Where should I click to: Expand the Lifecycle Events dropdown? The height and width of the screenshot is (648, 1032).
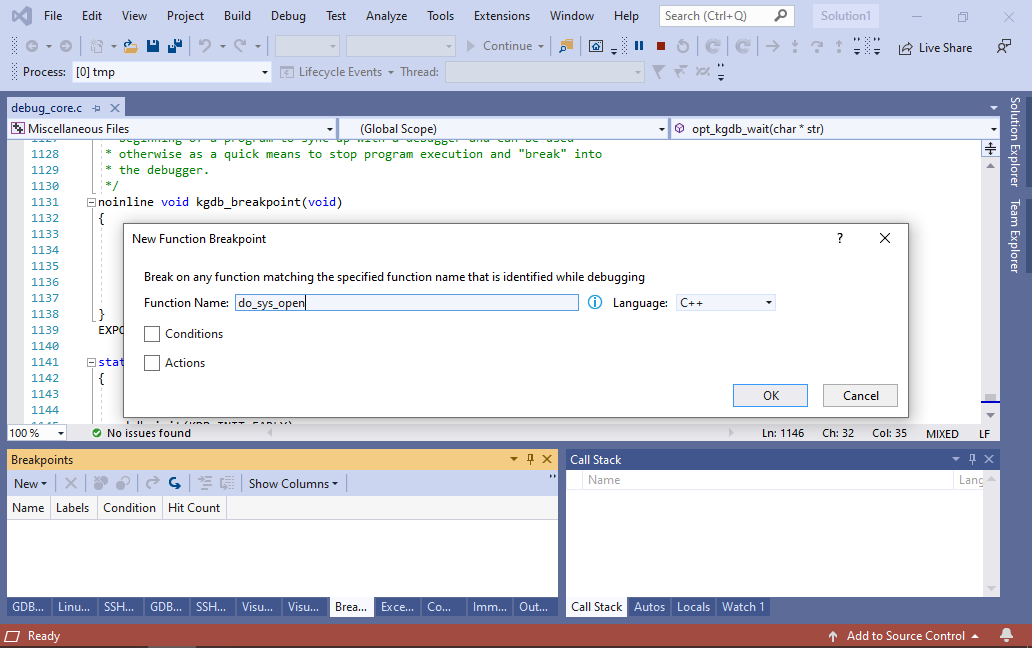pyautogui.click(x=391, y=72)
